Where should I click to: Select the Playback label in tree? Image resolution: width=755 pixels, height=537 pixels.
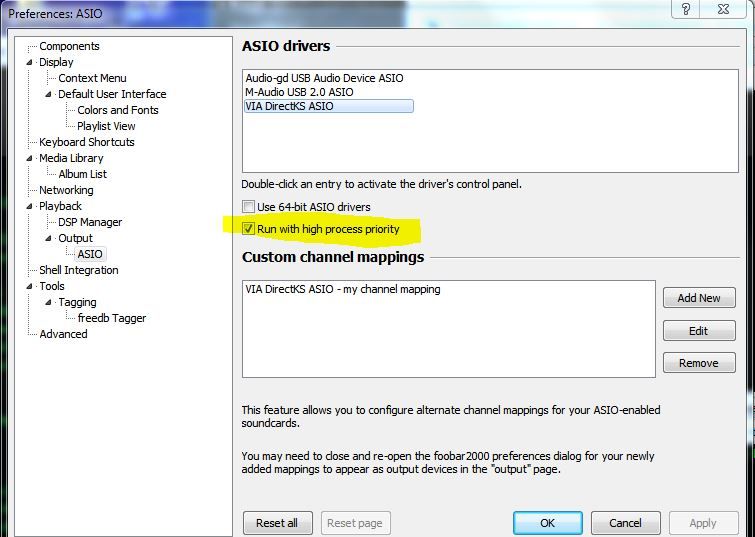point(61,206)
